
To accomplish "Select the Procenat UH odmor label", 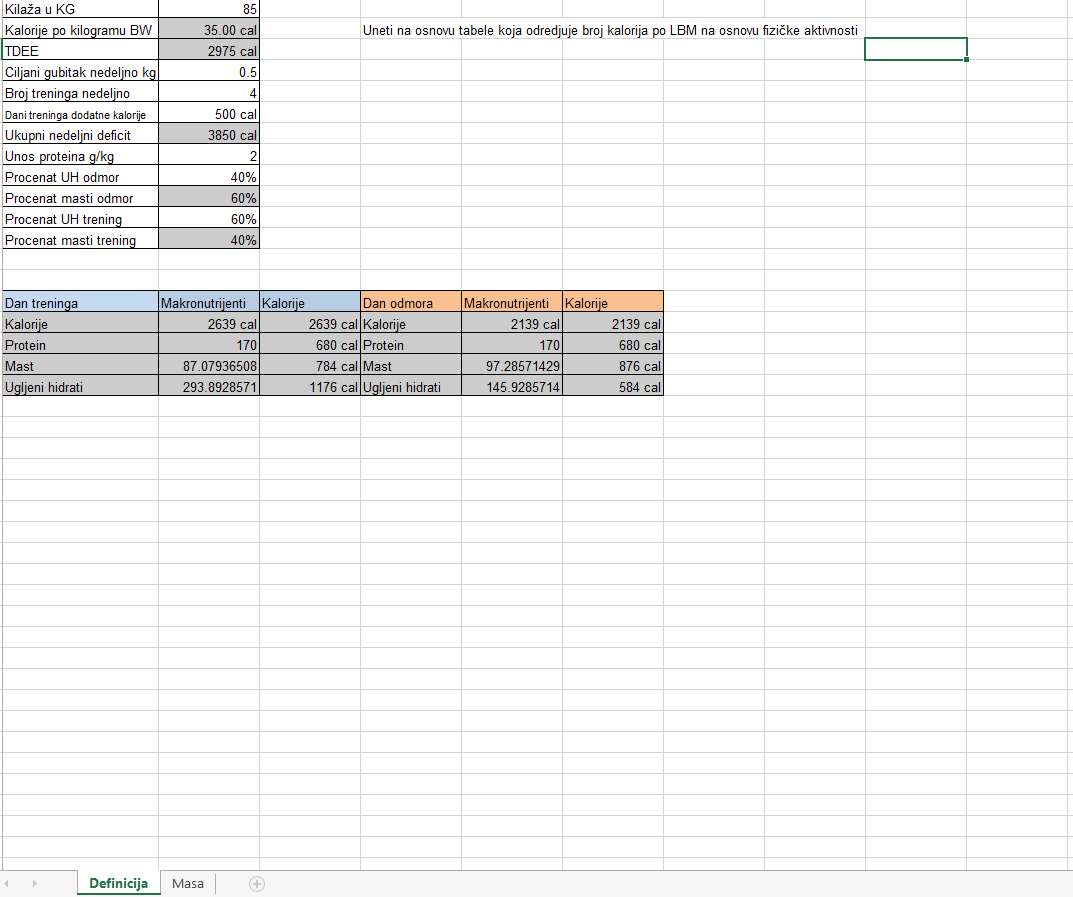I will click(80, 177).
